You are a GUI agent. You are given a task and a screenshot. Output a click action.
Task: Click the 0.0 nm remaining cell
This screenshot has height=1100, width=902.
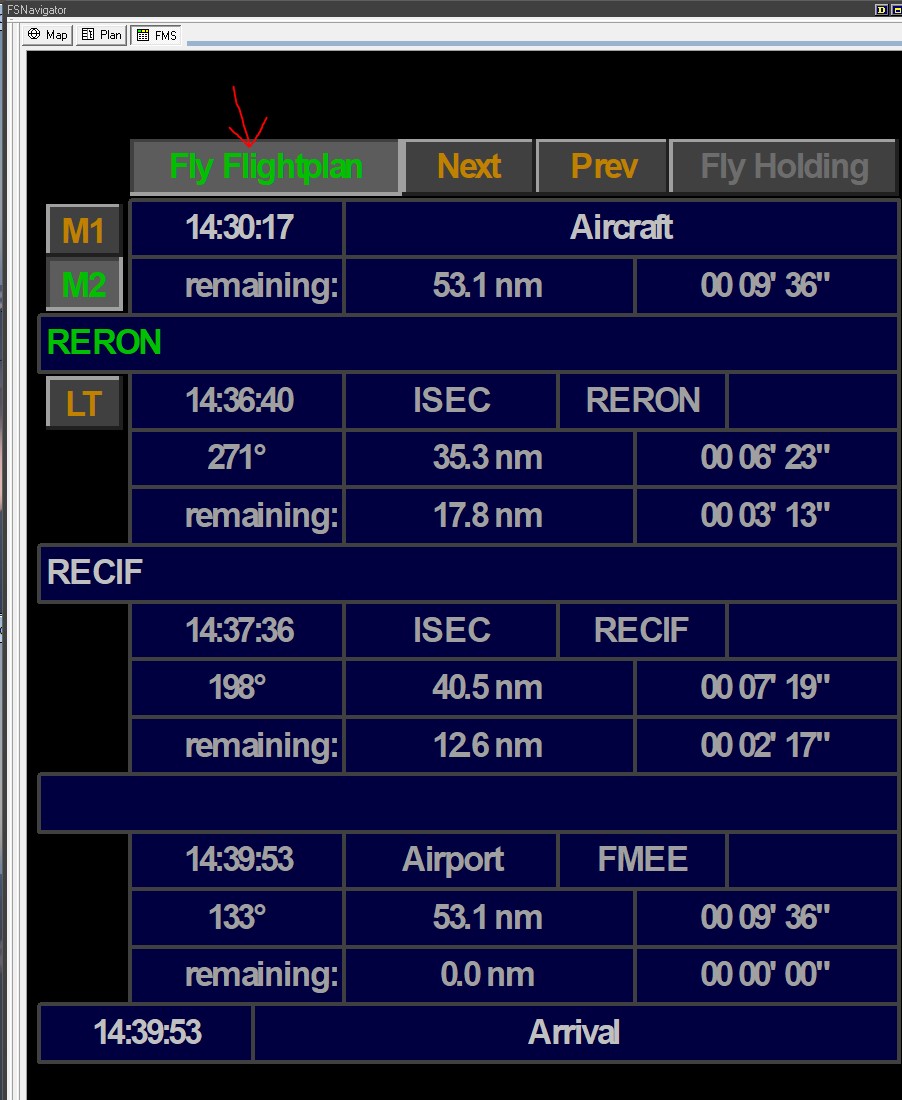coord(489,975)
